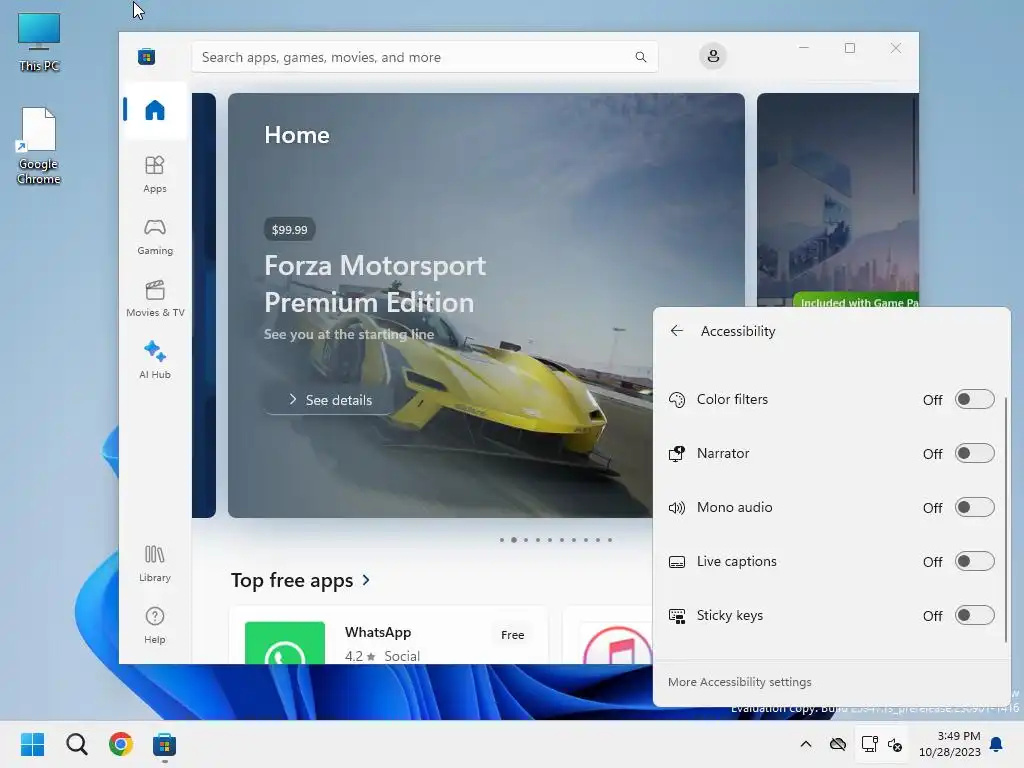The height and width of the screenshot is (768, 1024).
Task: Open the Windows Start menu
Action: tap(32, 744)
